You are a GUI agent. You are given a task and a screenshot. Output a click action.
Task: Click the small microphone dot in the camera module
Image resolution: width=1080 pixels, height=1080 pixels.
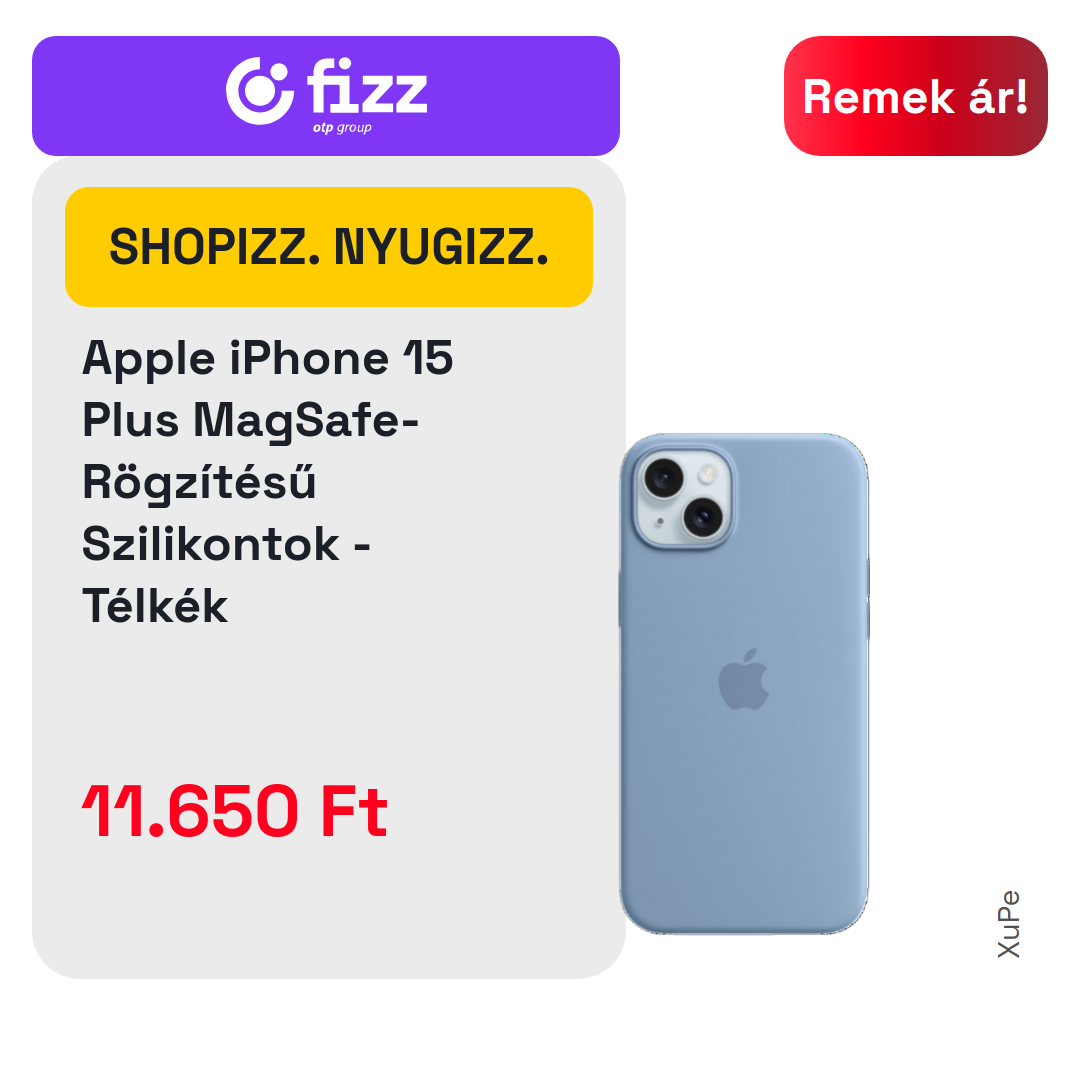click(660, 521)
